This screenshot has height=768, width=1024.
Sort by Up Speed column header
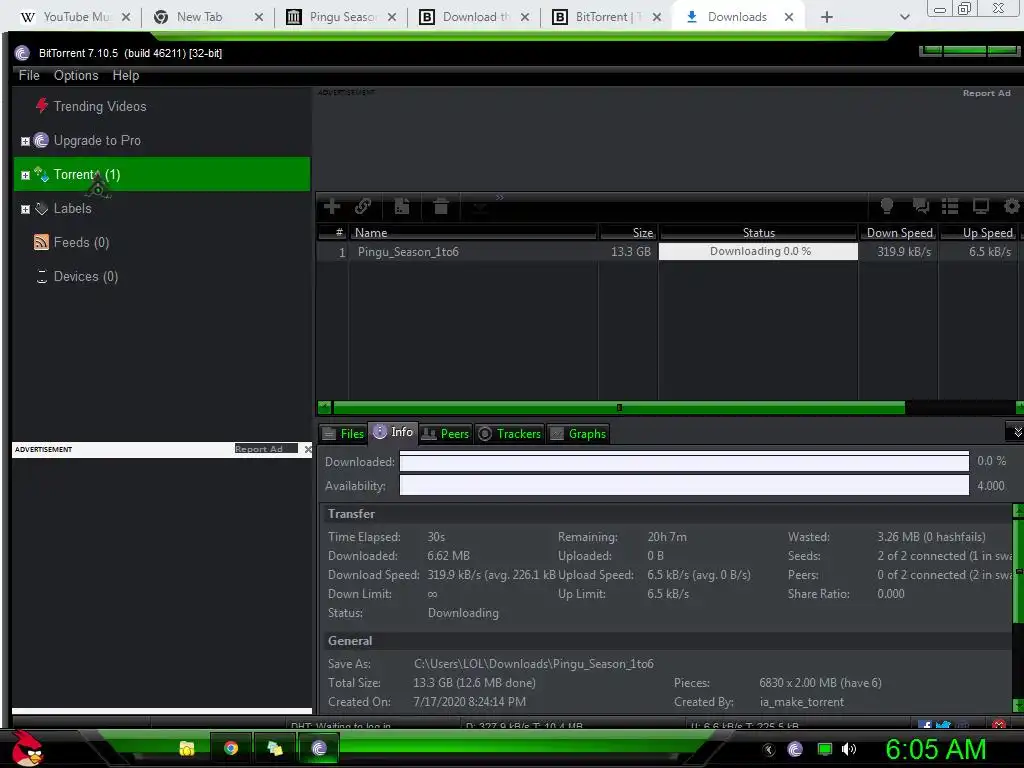980,232
